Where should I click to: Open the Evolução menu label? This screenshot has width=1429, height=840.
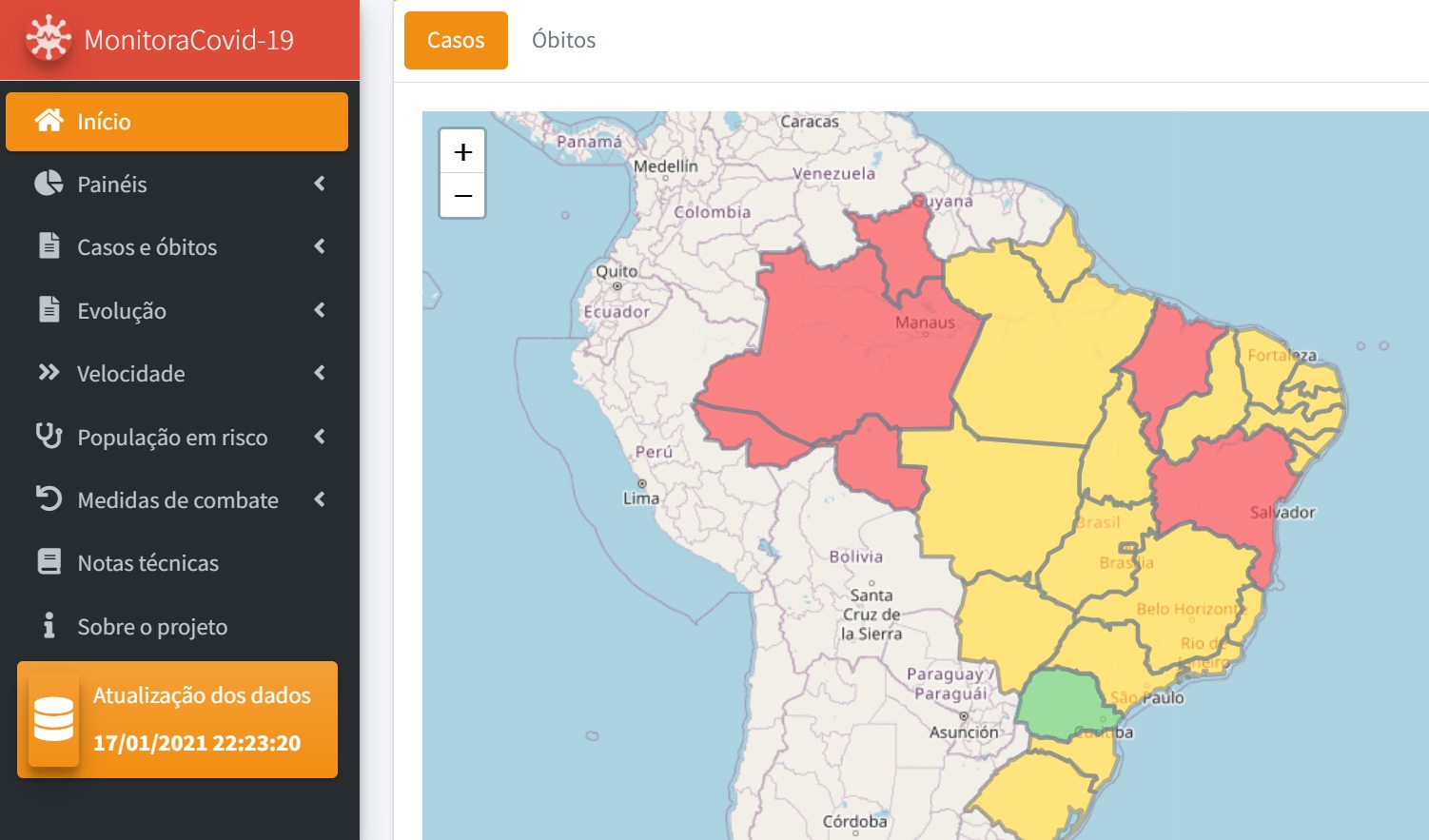coord(122,311)
